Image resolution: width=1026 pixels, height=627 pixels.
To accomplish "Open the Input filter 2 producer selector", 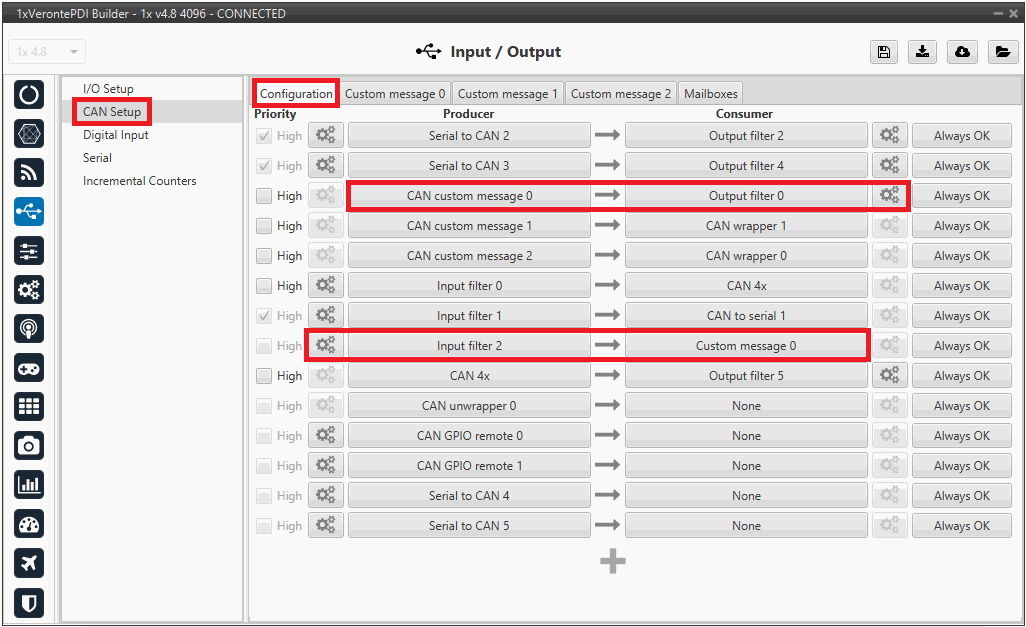I will point(469,346).
